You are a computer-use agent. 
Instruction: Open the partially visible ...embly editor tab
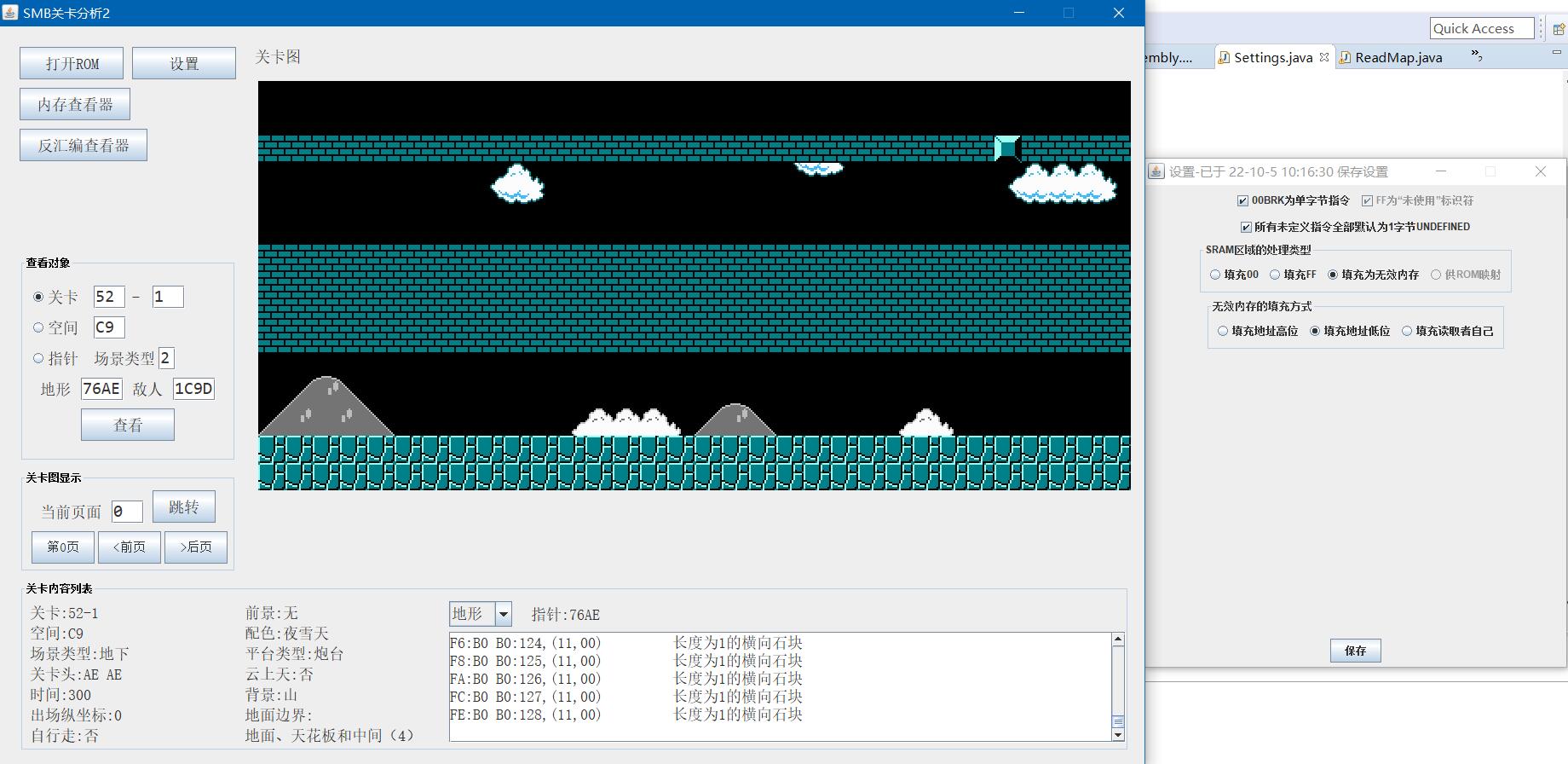[x=1169, y=57]
